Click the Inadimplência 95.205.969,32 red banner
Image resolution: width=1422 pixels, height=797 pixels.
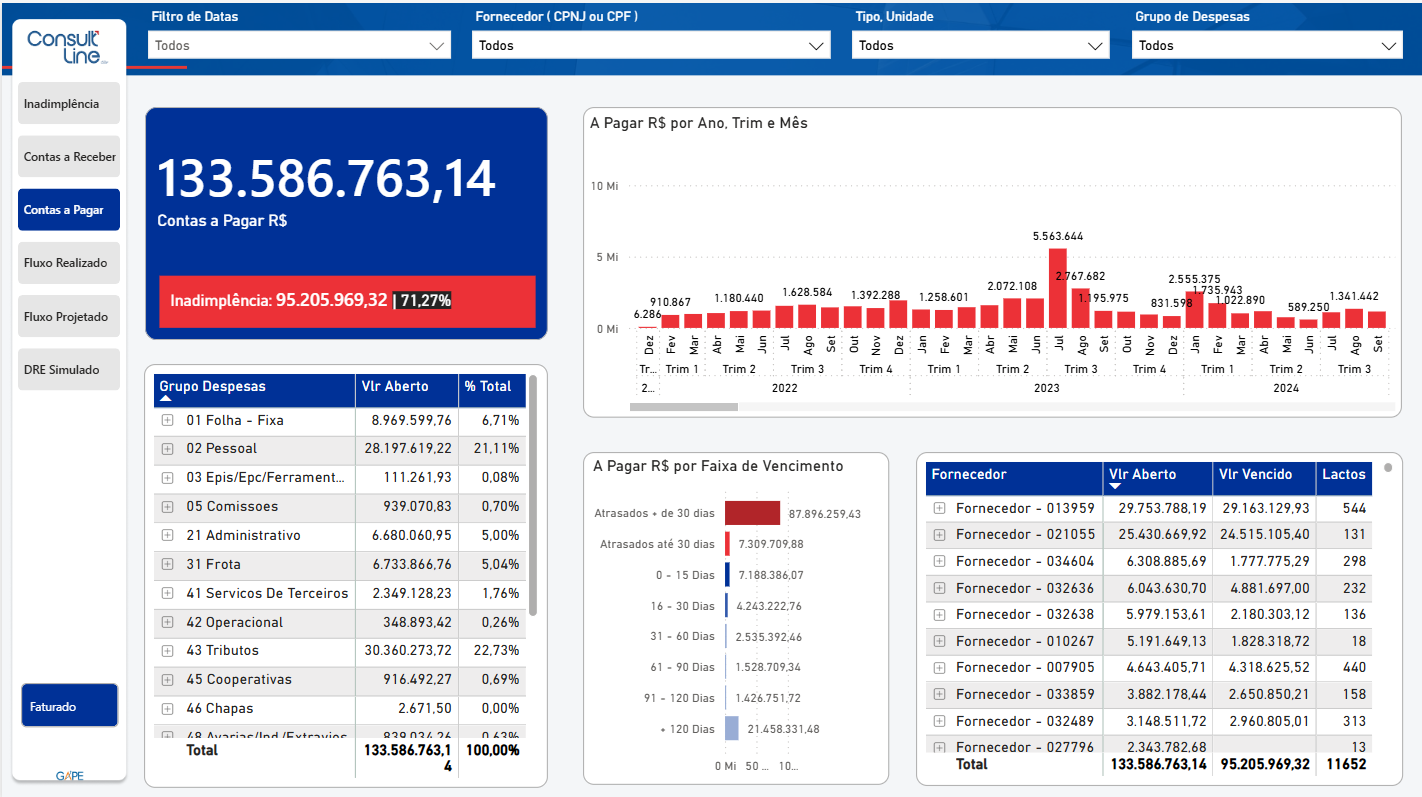[x=347, y=300]
